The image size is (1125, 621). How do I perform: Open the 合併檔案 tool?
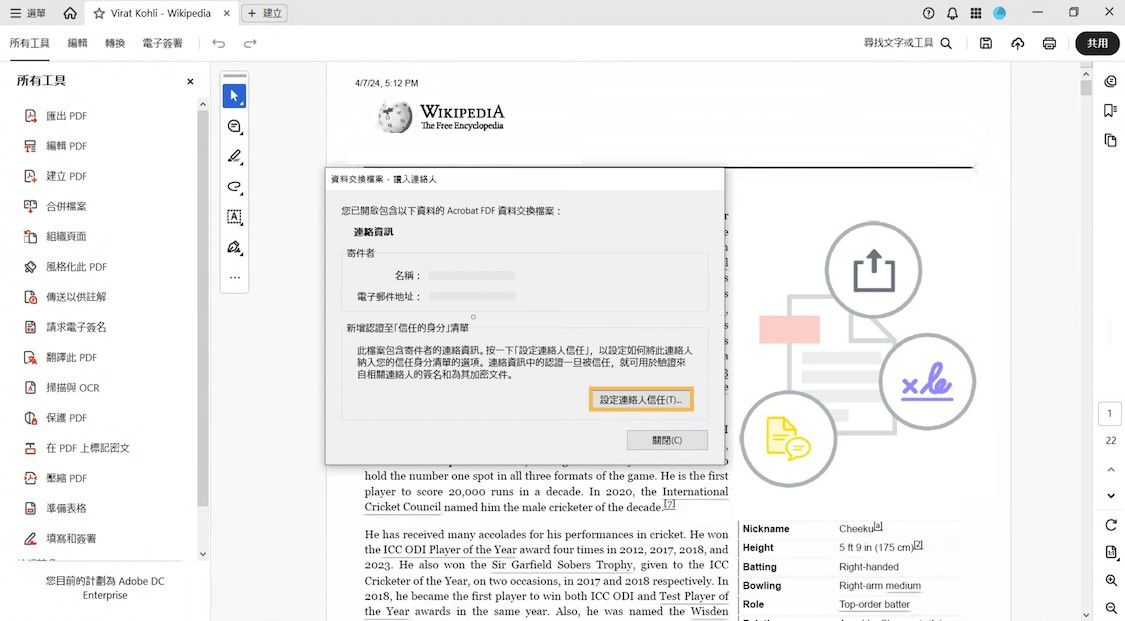click(x=66, y=206)
